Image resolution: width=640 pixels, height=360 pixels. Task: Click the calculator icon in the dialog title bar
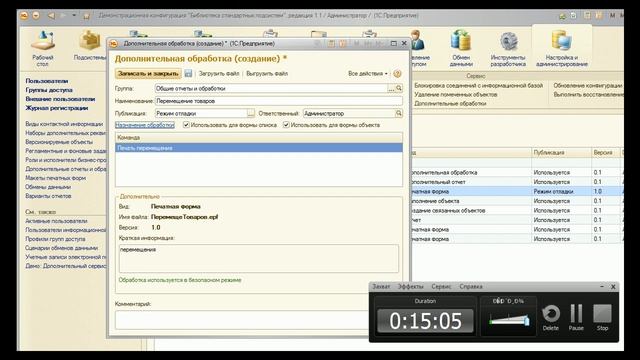click(331, 43)
